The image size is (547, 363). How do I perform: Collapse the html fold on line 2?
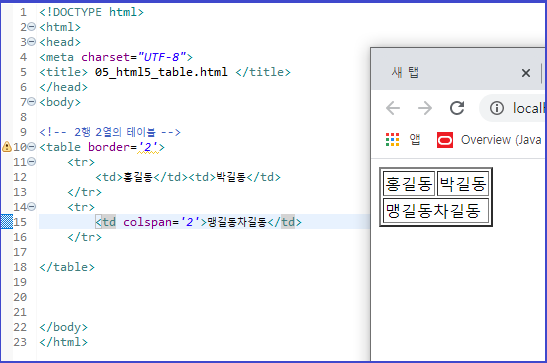(31, 27)
